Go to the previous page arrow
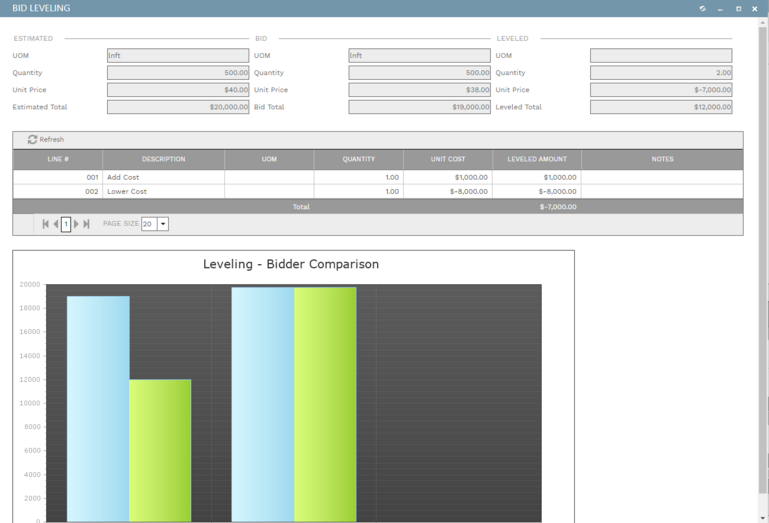The image size is (769, 523). tap(56, 224)
